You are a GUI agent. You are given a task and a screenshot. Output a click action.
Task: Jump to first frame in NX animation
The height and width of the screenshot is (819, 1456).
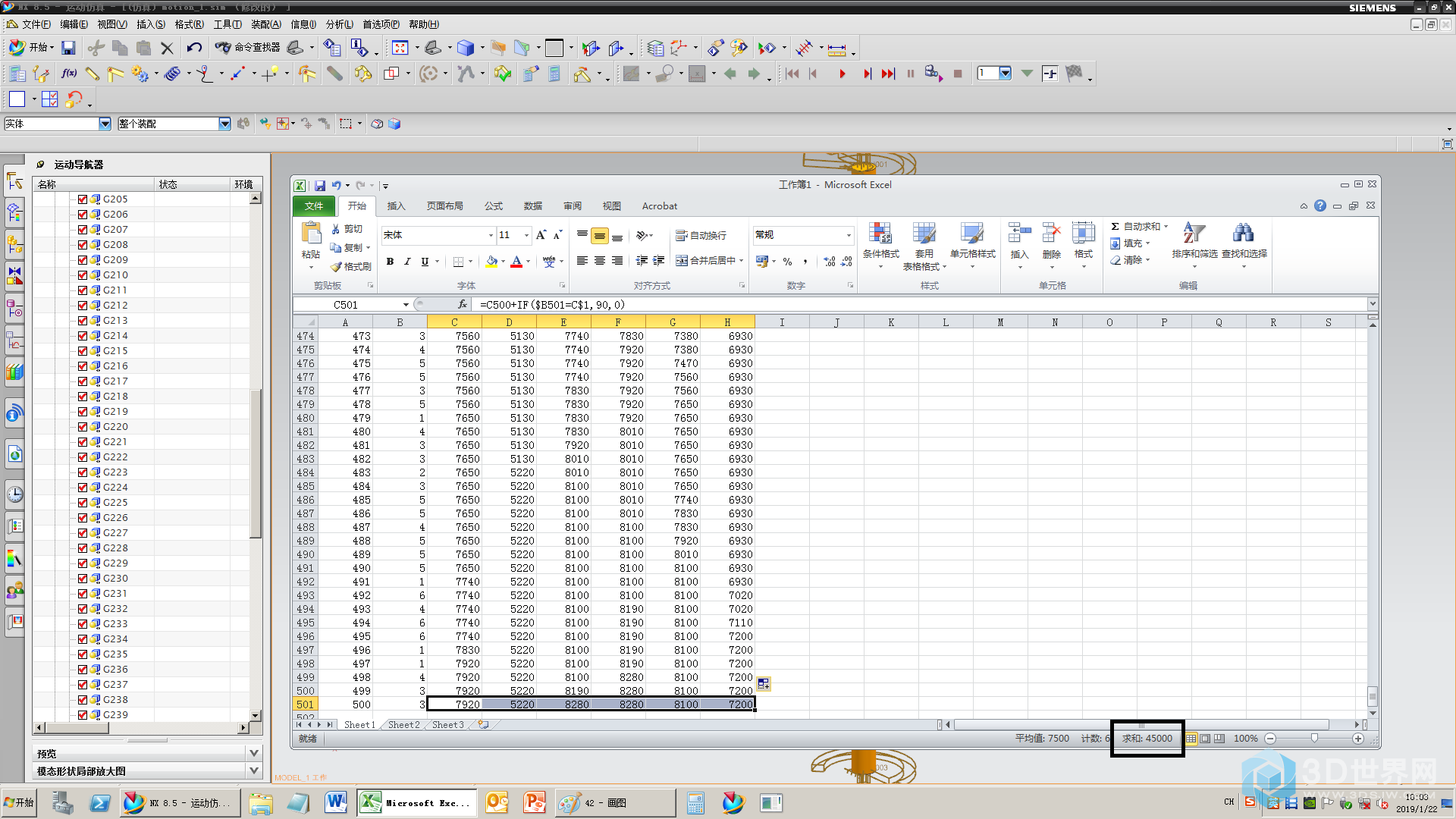(x=792, y=74)
